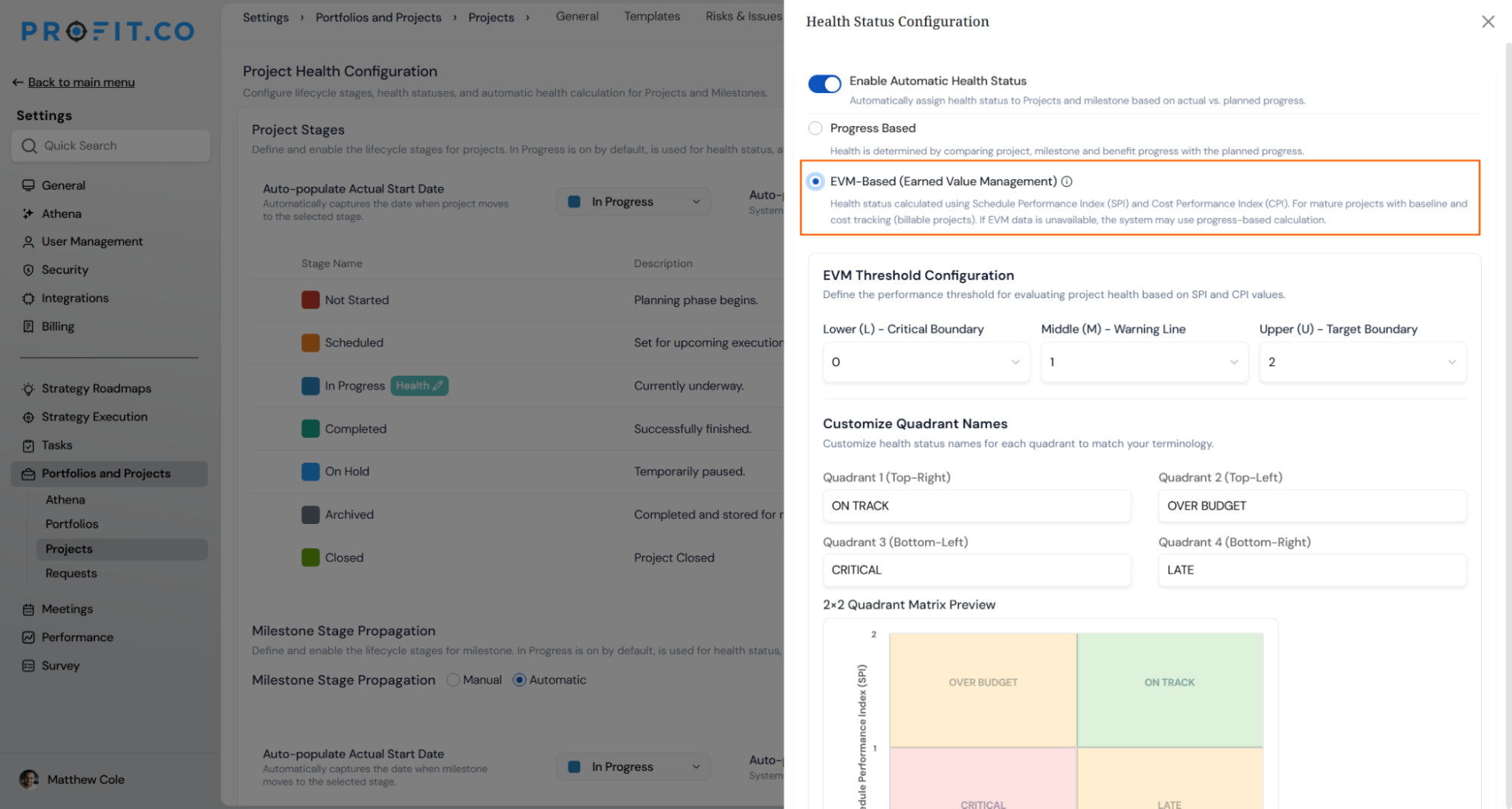The image size is (1512, 809).
Task: Open Requests submenu item
Action: (x=71, y=573)
